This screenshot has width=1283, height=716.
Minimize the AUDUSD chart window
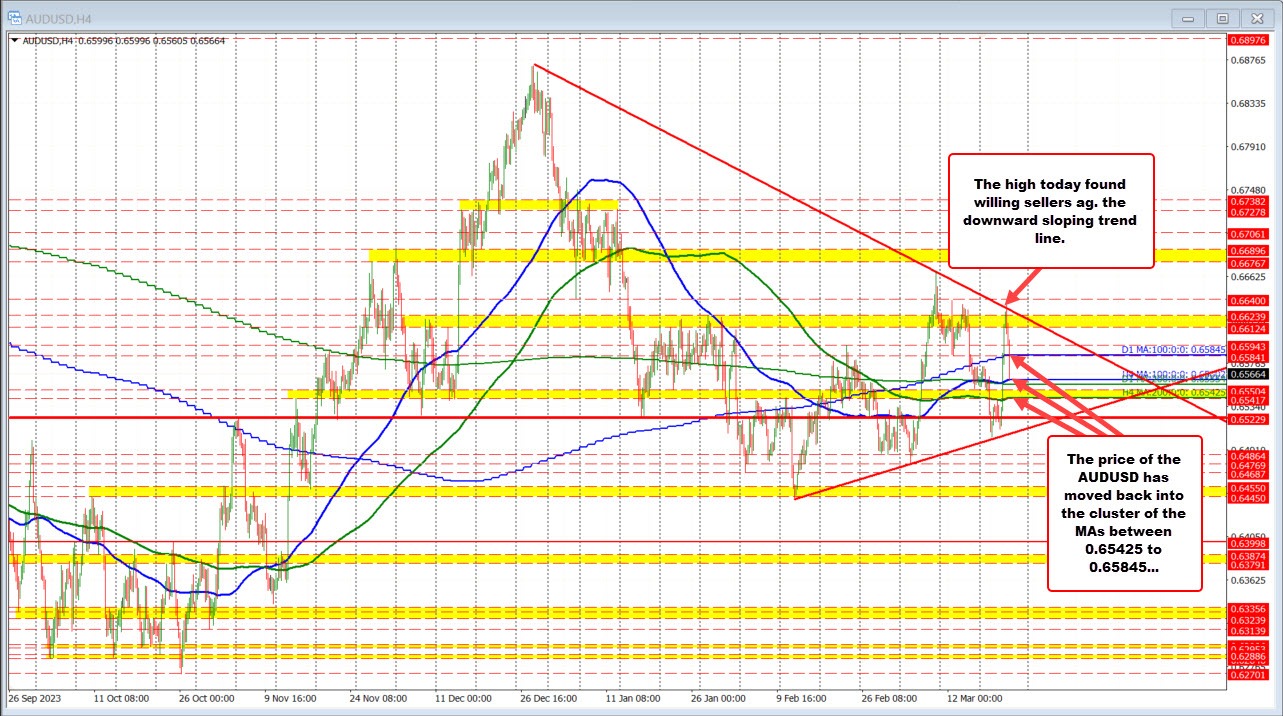click(x=1186, y=17)
